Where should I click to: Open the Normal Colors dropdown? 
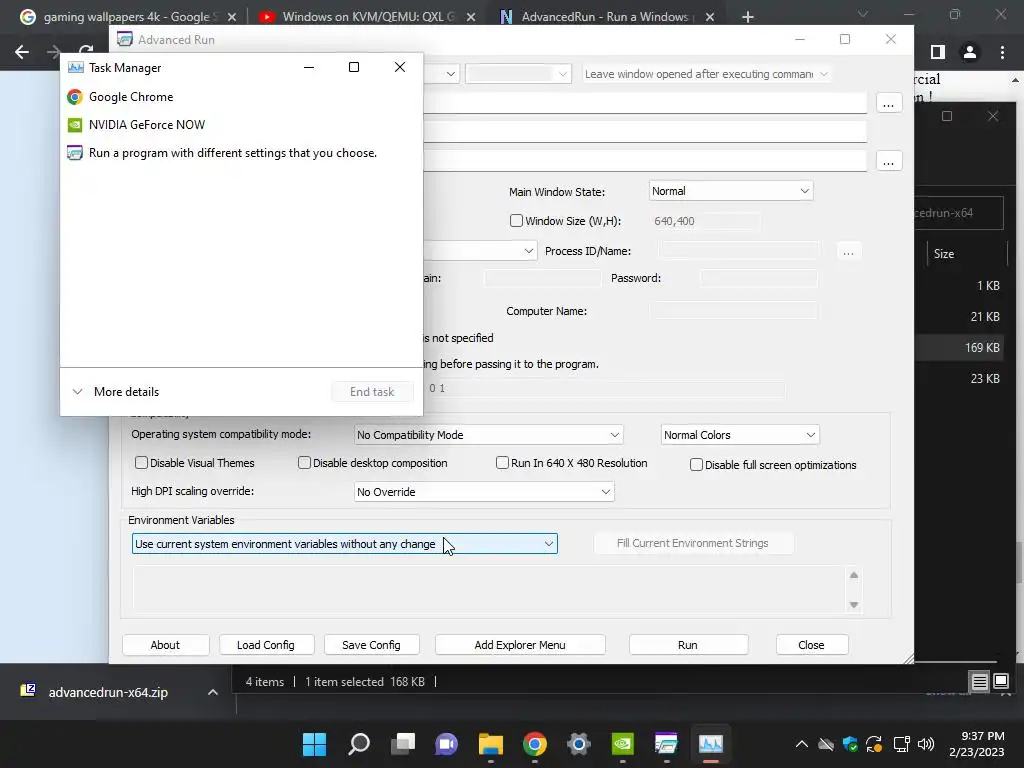(x=739, y=435)
